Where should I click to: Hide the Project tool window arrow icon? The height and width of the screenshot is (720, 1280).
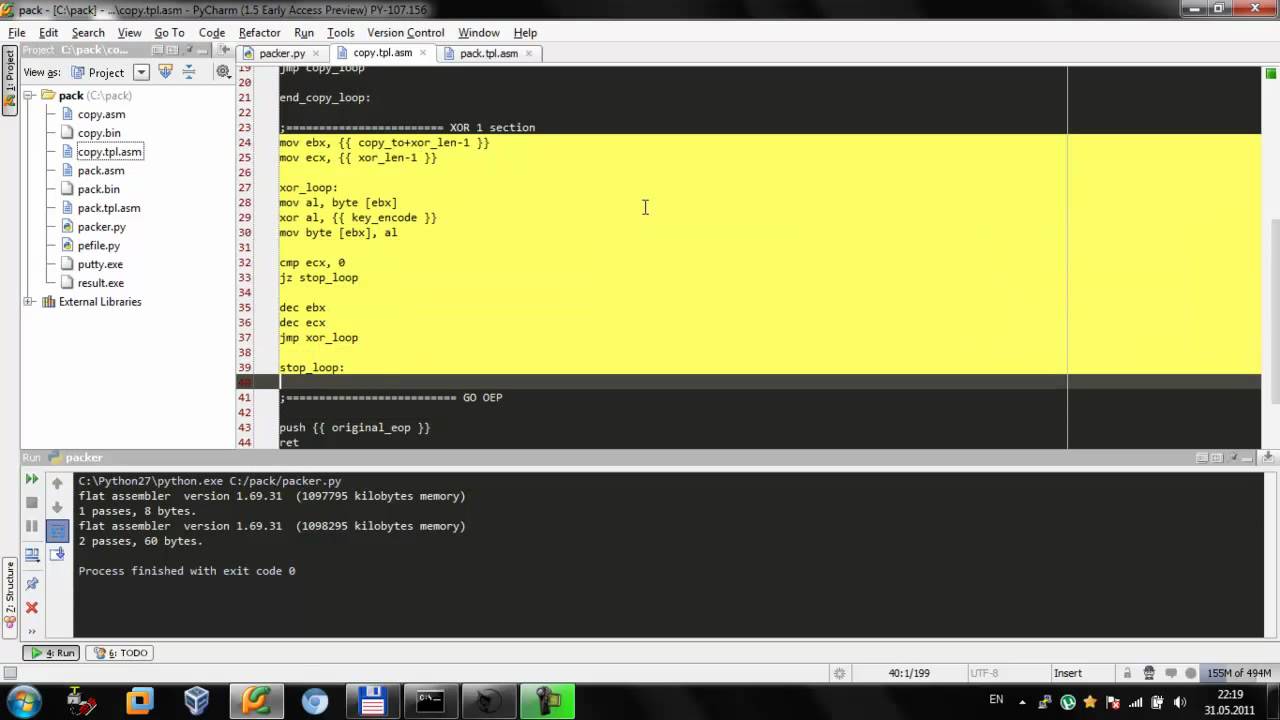click(x=225, y=50)
